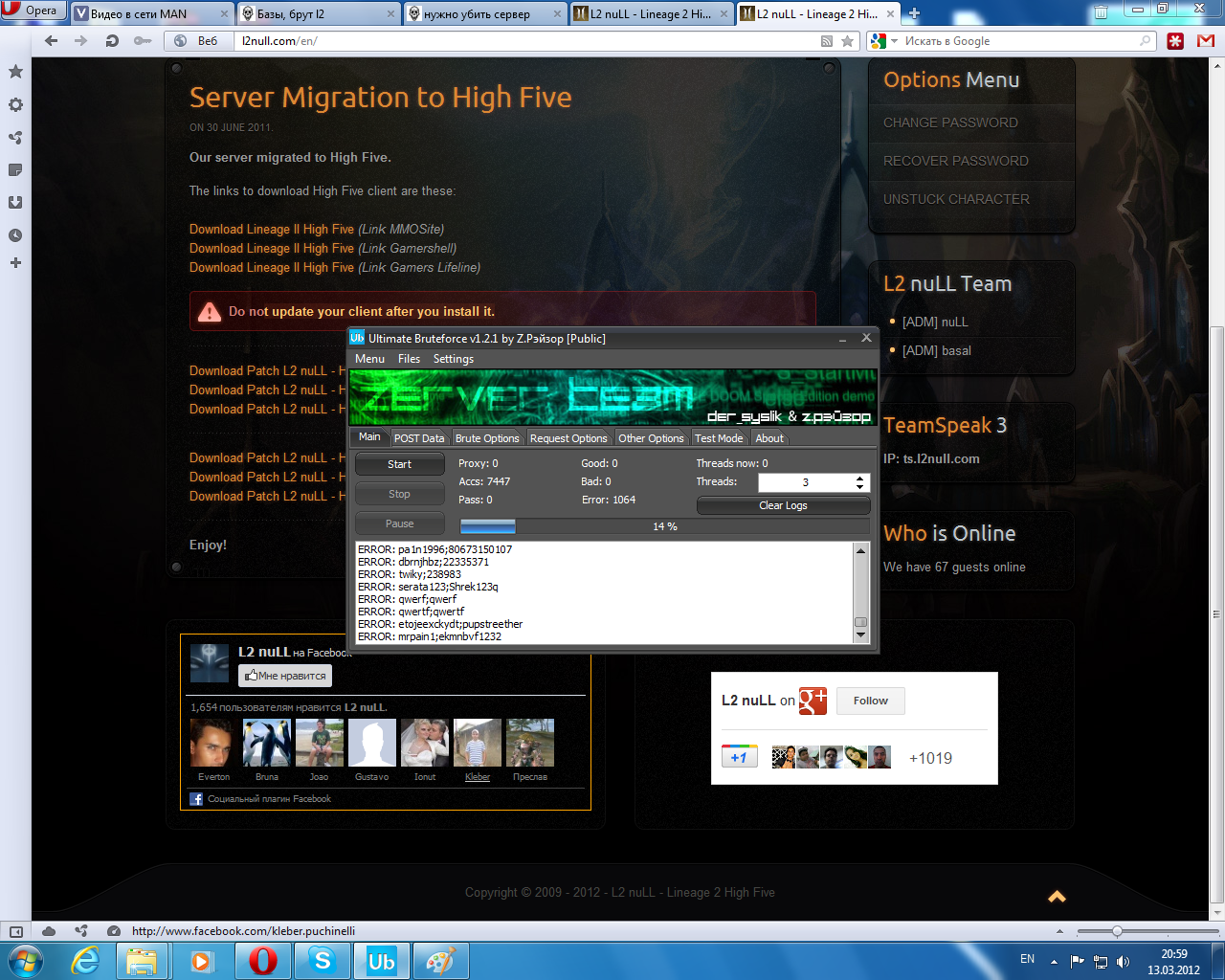
Task: Click the Opera Turbo speedometer icon in status bar
Action: pyautogui.click(x=114, y=930)
